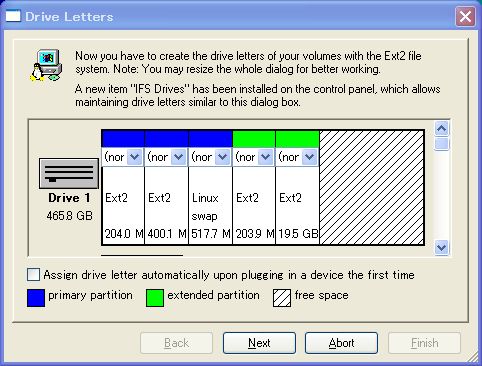Click the "465.8 GB" drive size text

(69, 216)
